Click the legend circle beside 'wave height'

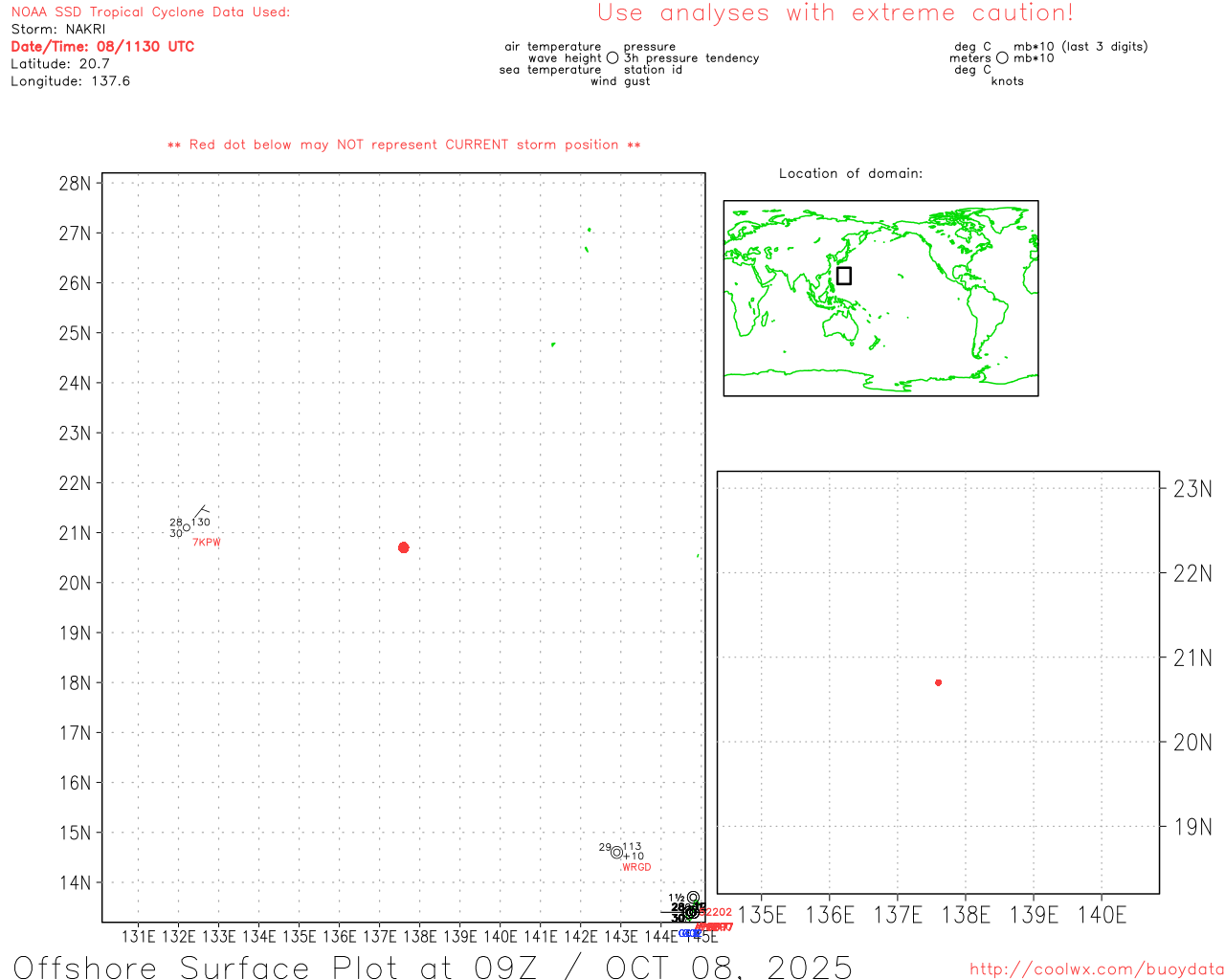(x=612, y=58)
